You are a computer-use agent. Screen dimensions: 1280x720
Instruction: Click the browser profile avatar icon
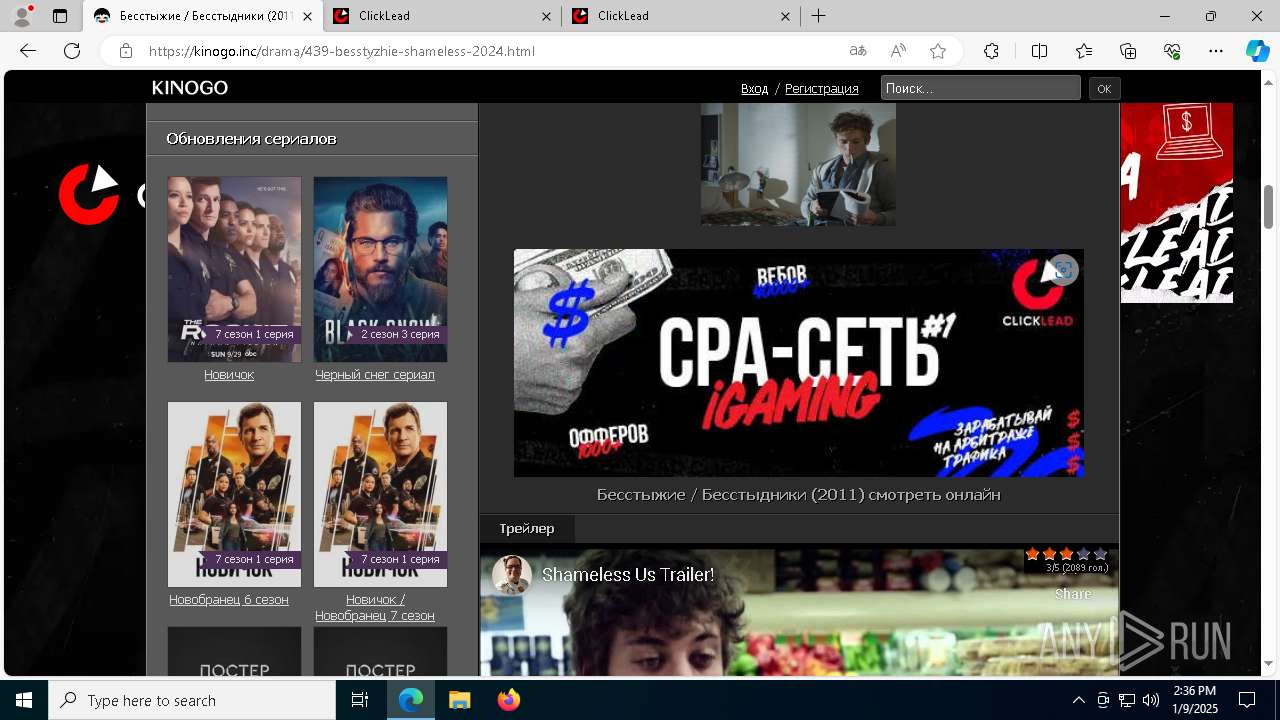pyautogui.click(x=22, y=16)
